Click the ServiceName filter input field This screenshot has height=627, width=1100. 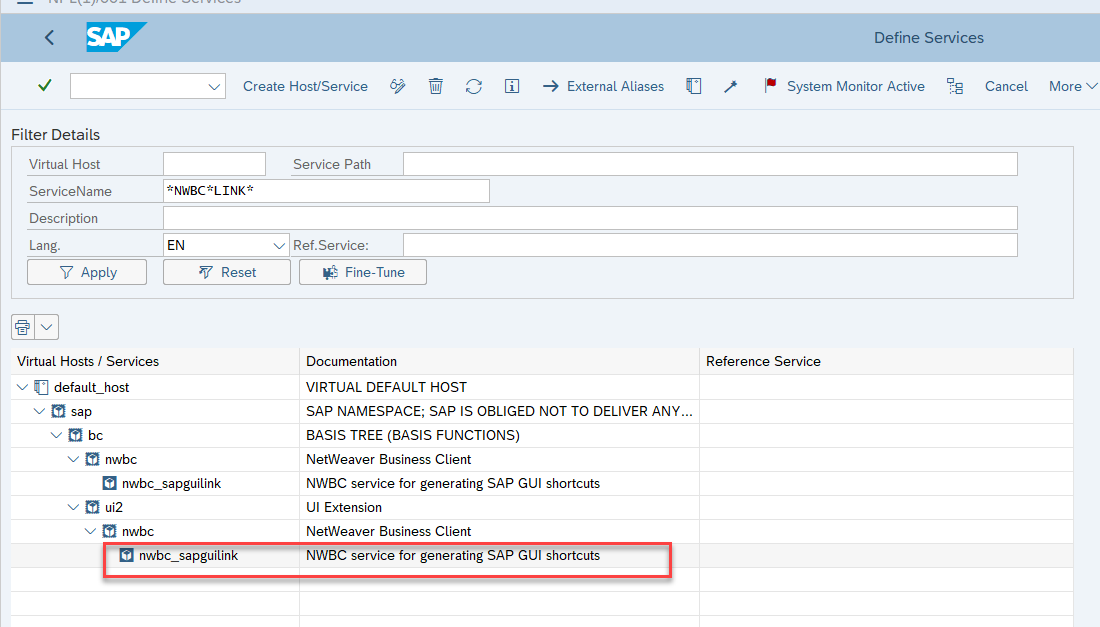(x=326, y=190)
